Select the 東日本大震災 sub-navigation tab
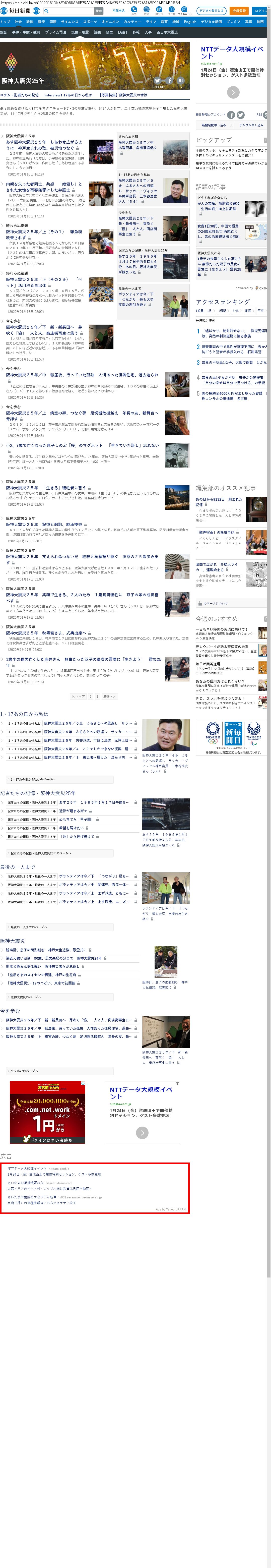This screenshot has width=271, height=1568. coord(167,32)
